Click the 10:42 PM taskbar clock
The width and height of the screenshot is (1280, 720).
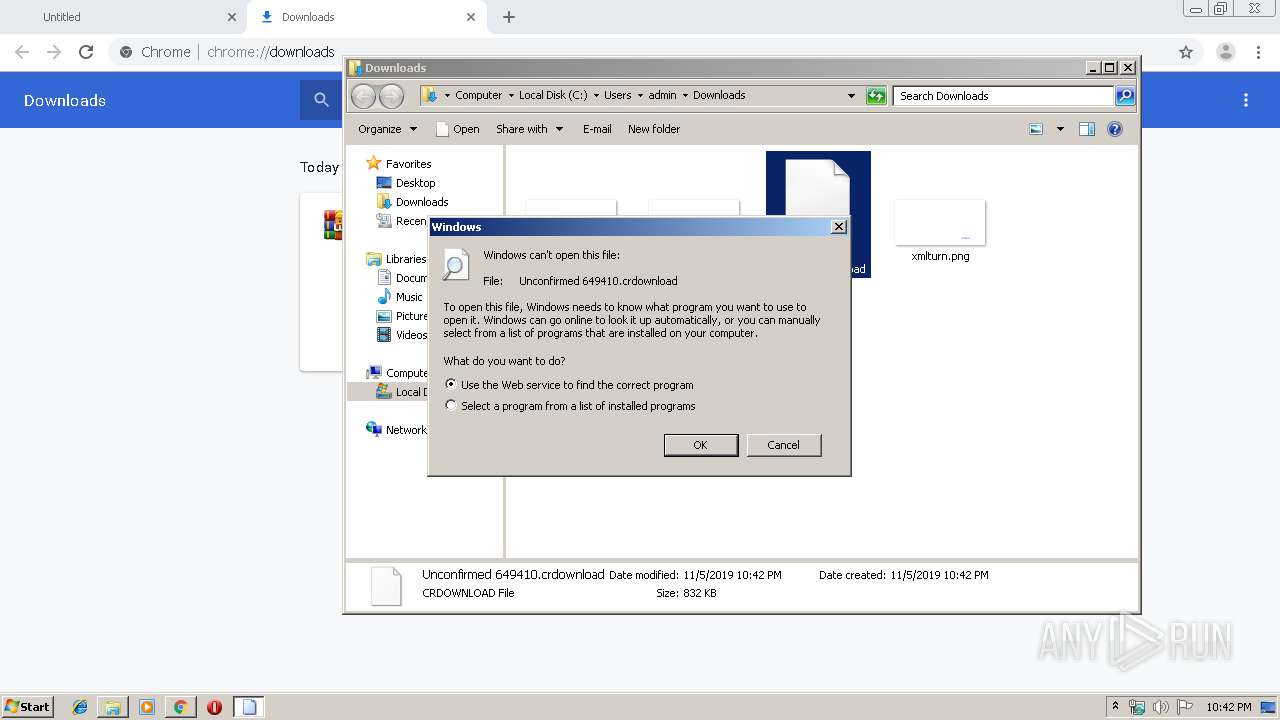[x=1229, y=707]
